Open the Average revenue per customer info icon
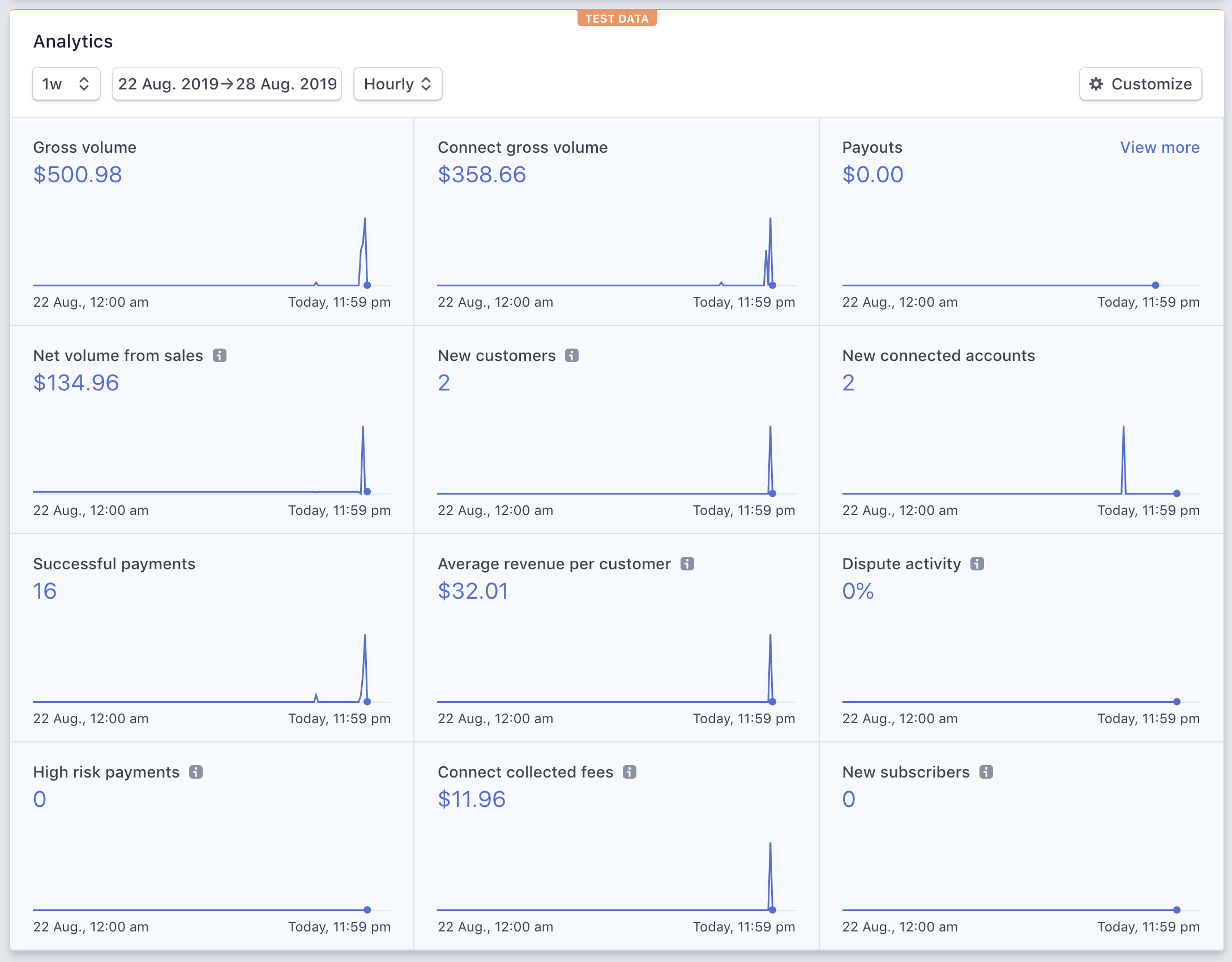 click(688, 564)
